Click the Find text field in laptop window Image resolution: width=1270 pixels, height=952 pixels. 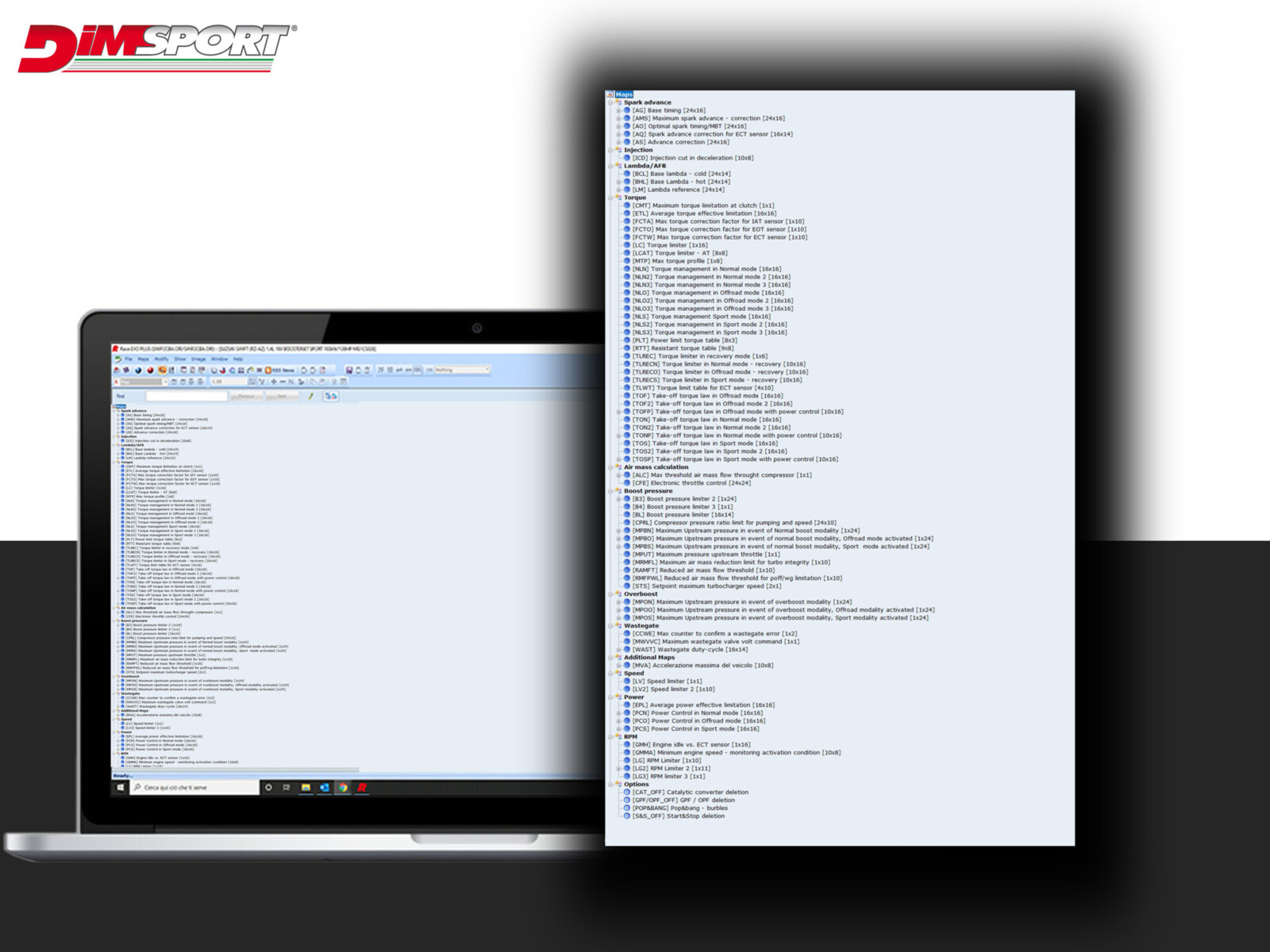tap(187, 396)
